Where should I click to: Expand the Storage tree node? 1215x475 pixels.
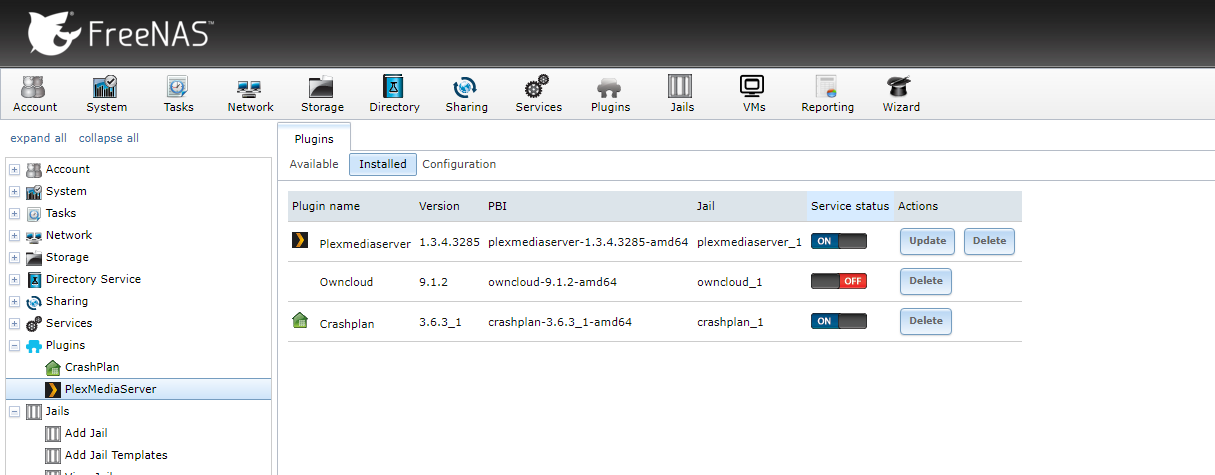click(x=15, y=257)
